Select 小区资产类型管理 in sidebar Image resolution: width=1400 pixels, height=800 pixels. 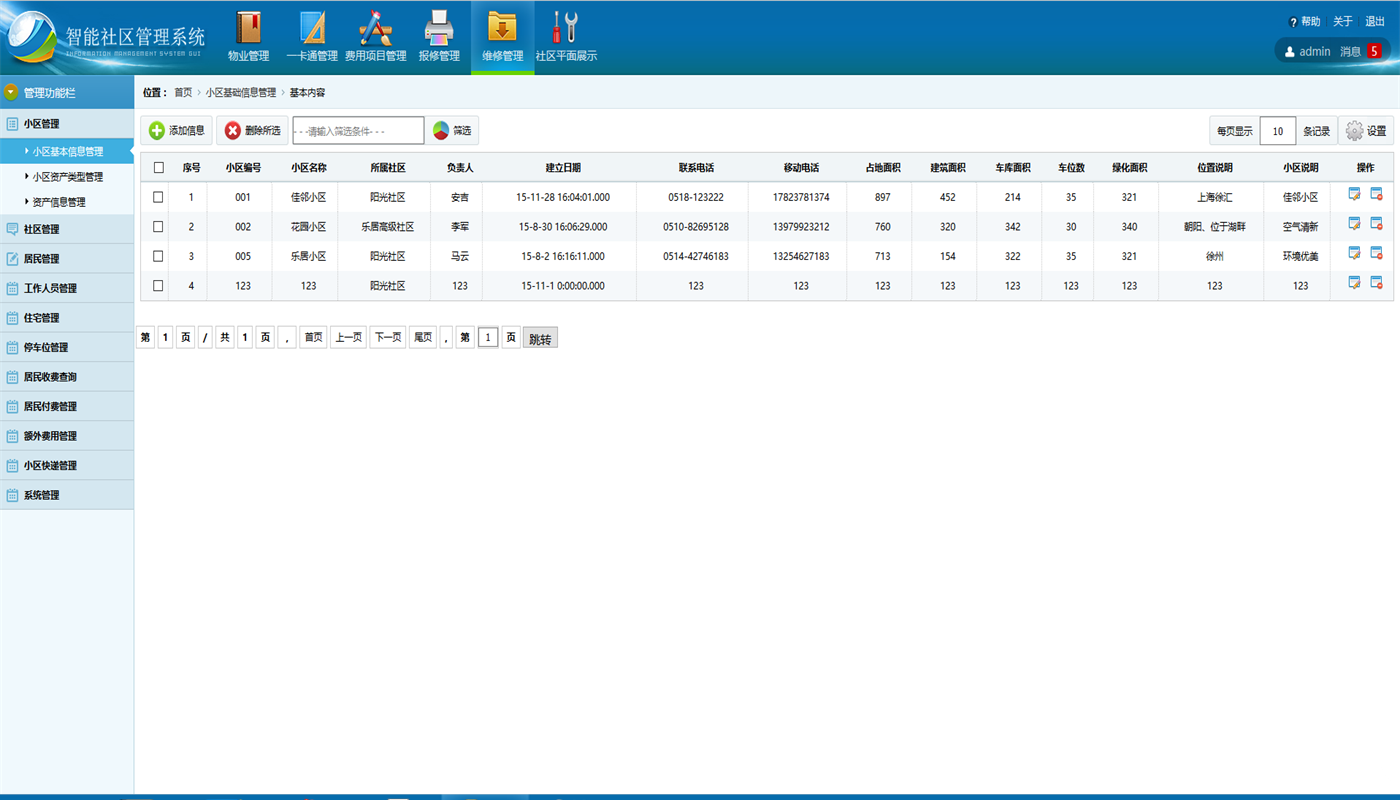click(67, 177)
